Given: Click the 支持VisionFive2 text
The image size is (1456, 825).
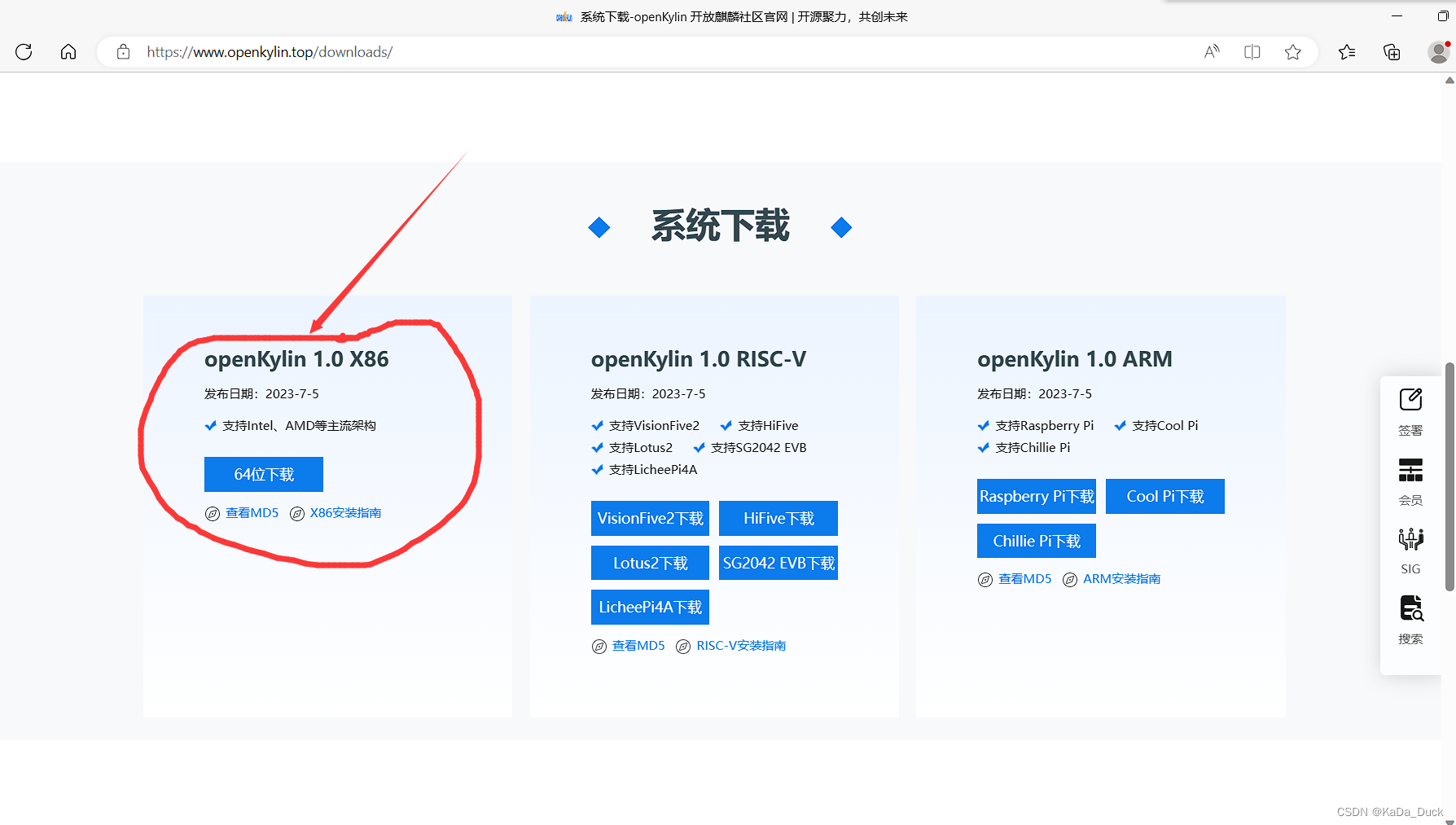Looking at the screenshot, I should click(x=654, y=426).
